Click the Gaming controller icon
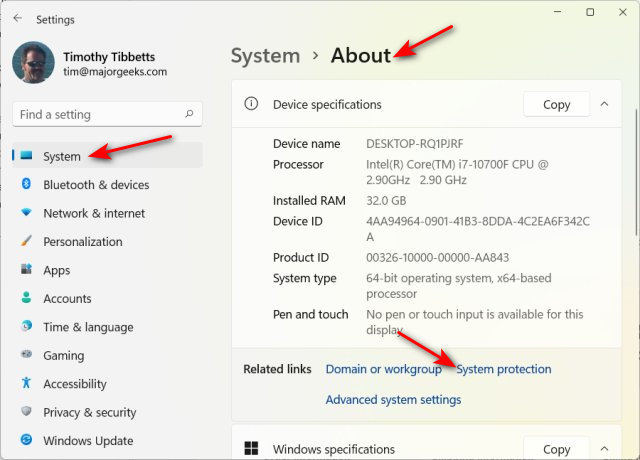Viewport: 640px width, 460px height. [x=26, y=355]
